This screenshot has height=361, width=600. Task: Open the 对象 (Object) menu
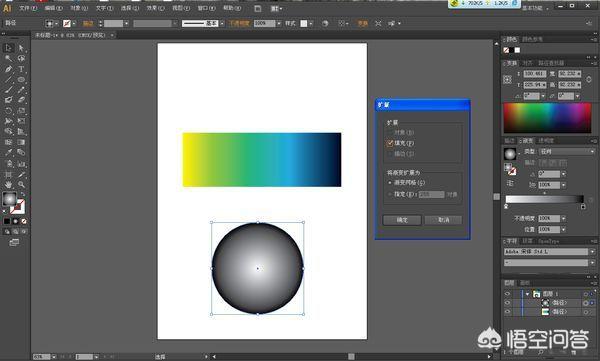(79, 8)
